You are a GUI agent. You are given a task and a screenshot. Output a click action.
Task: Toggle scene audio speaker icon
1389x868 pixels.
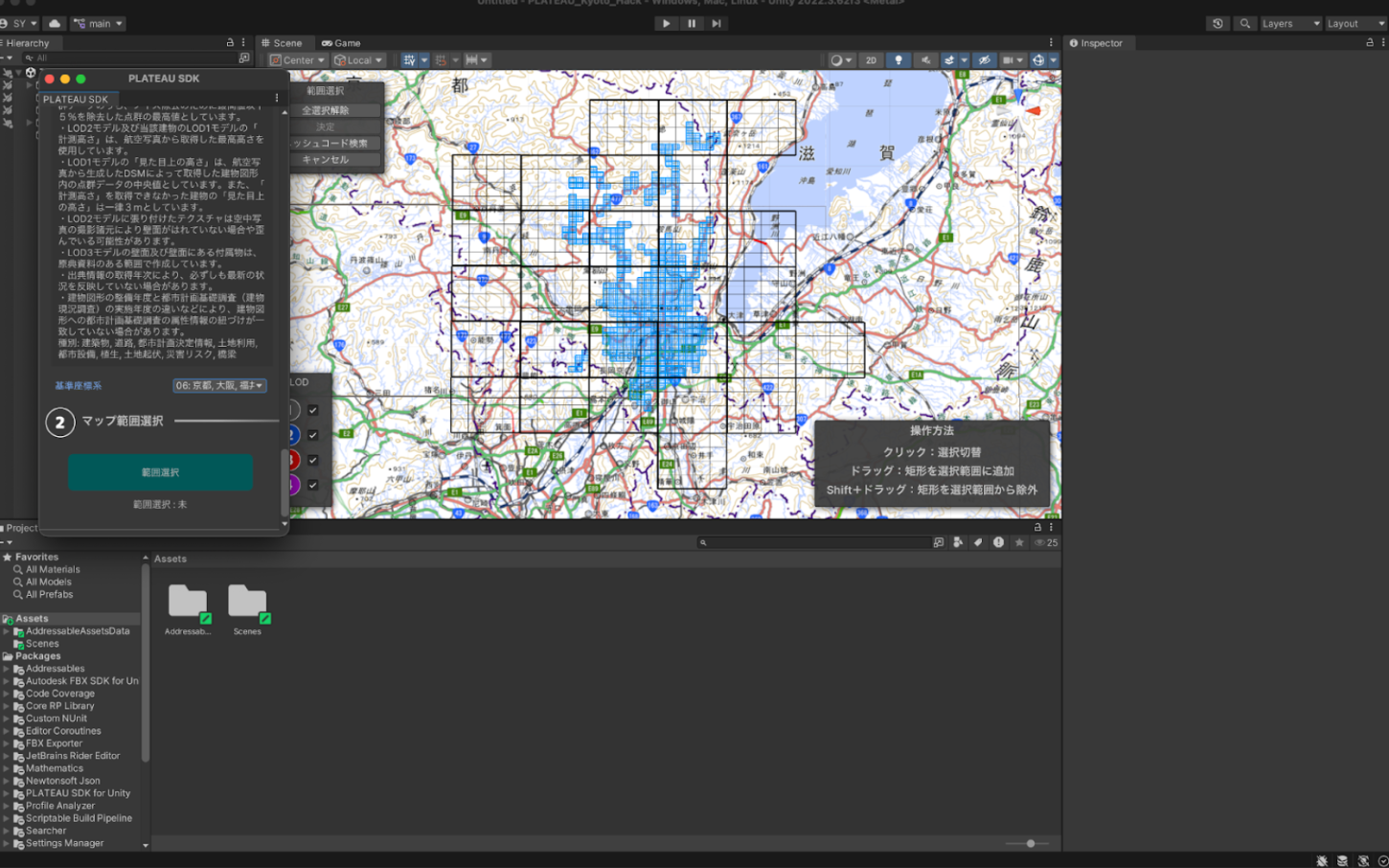[x=925, y=60]
